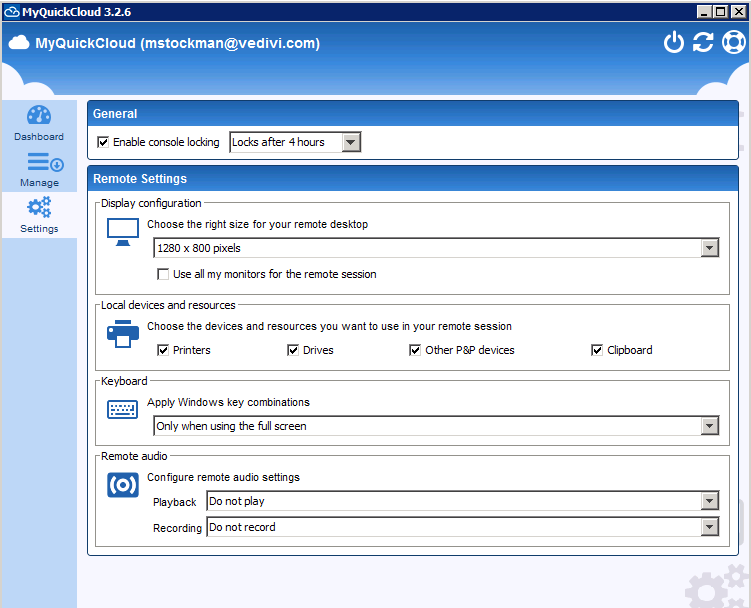Switch to the Dashboard tab label

(x=39, y=137)
